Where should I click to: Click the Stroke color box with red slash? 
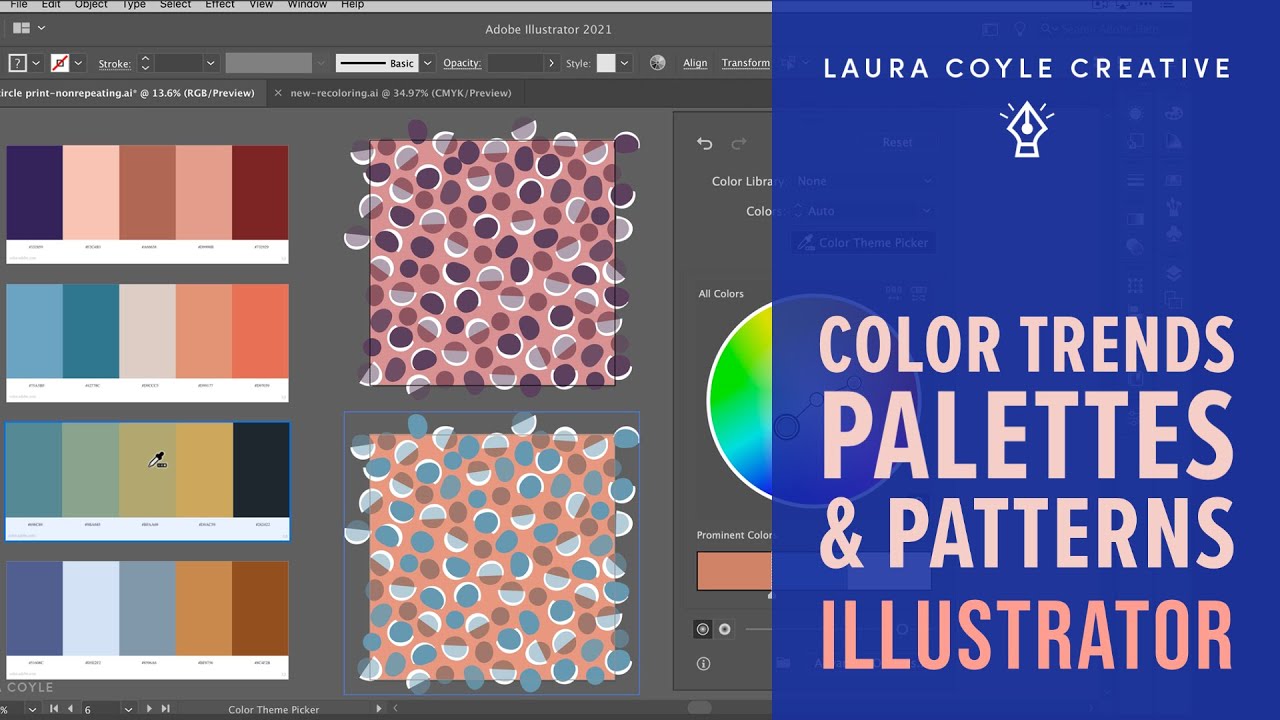point(60,63)
